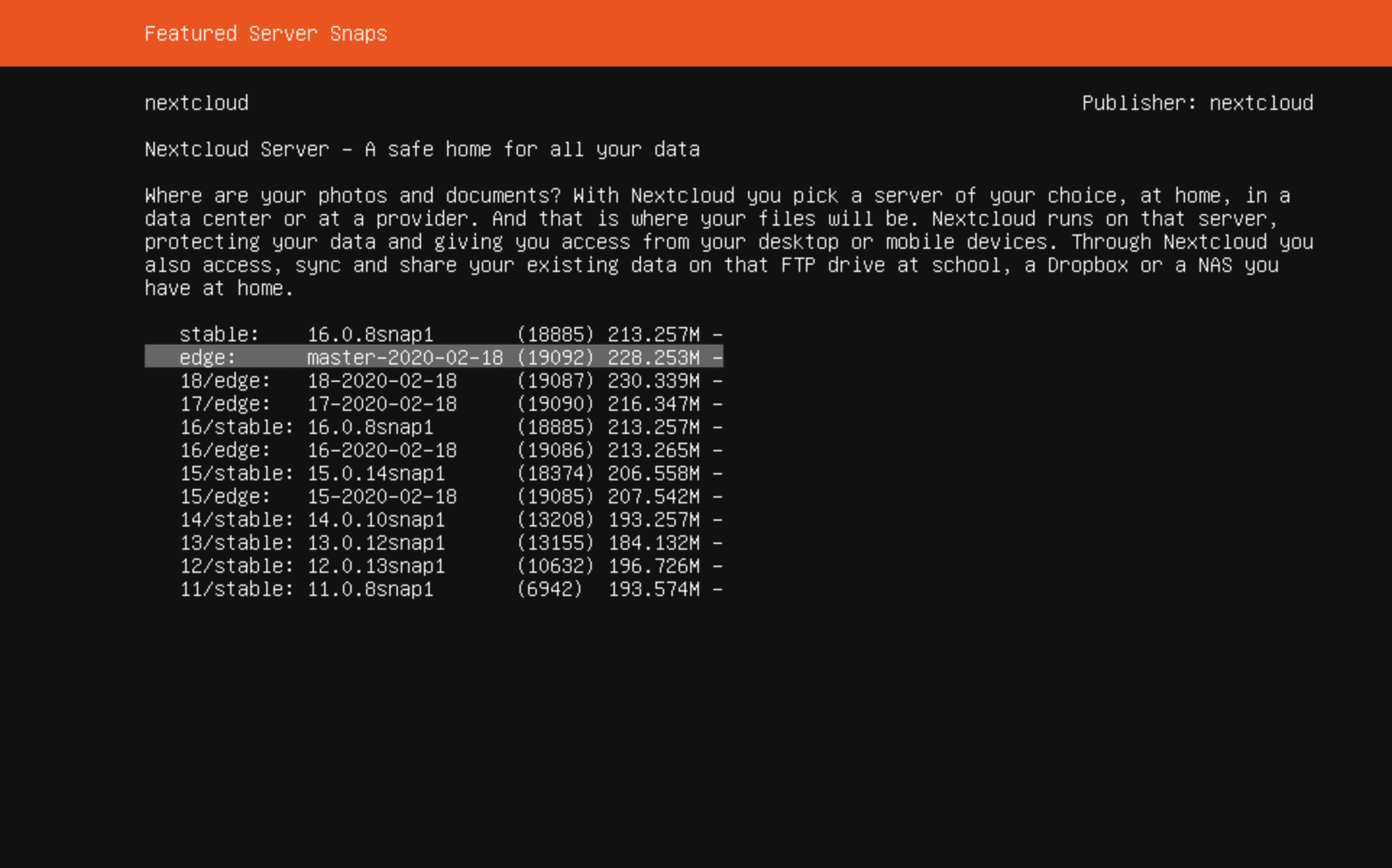Viewport: 1392px width, 868px height.
Task: Pick the 15/edge channel
Action: coord(434,496)
